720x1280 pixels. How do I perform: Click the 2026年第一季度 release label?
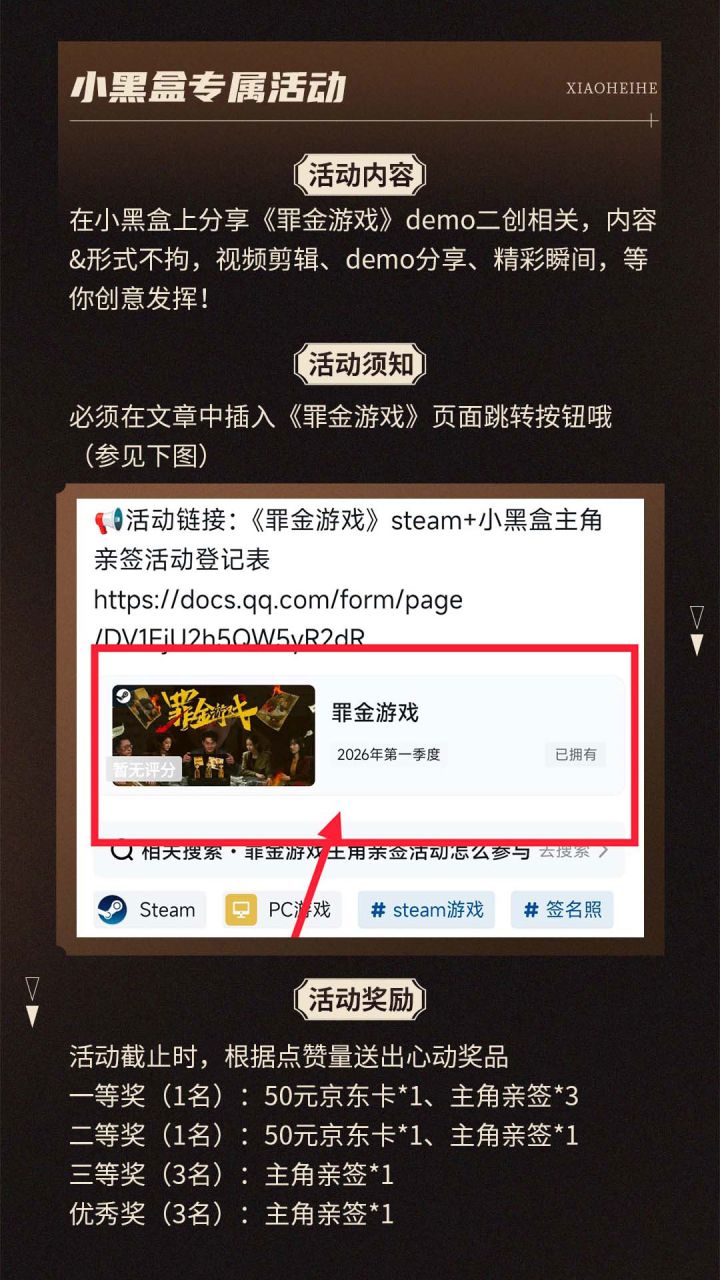(388, 754)
